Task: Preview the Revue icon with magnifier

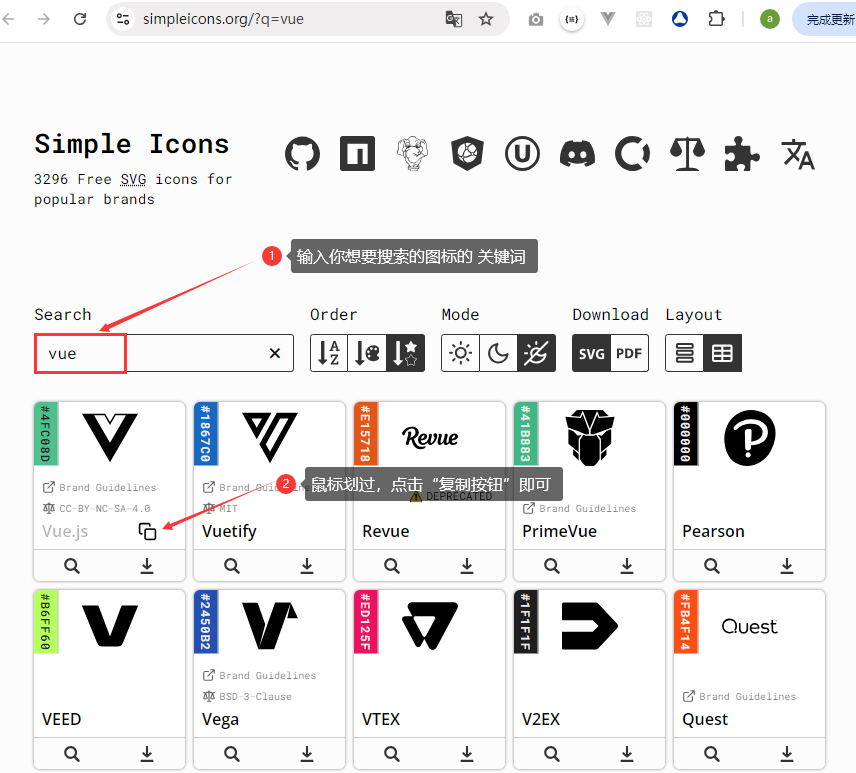Action: [391, 566]
